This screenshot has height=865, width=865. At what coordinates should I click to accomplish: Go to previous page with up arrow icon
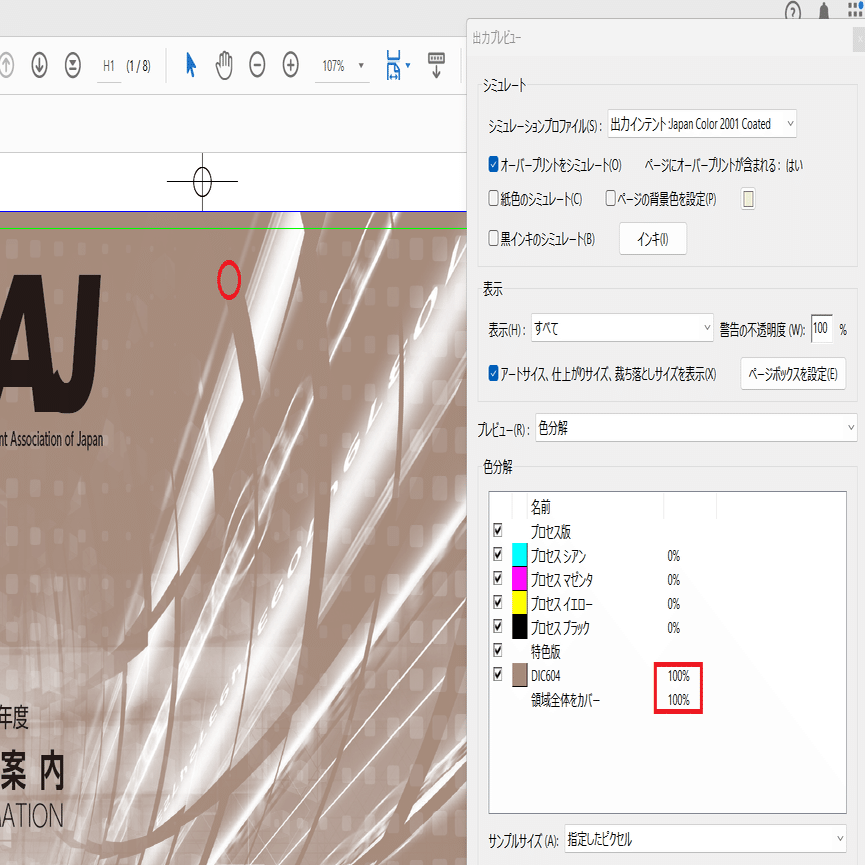[x=6, y=66]
